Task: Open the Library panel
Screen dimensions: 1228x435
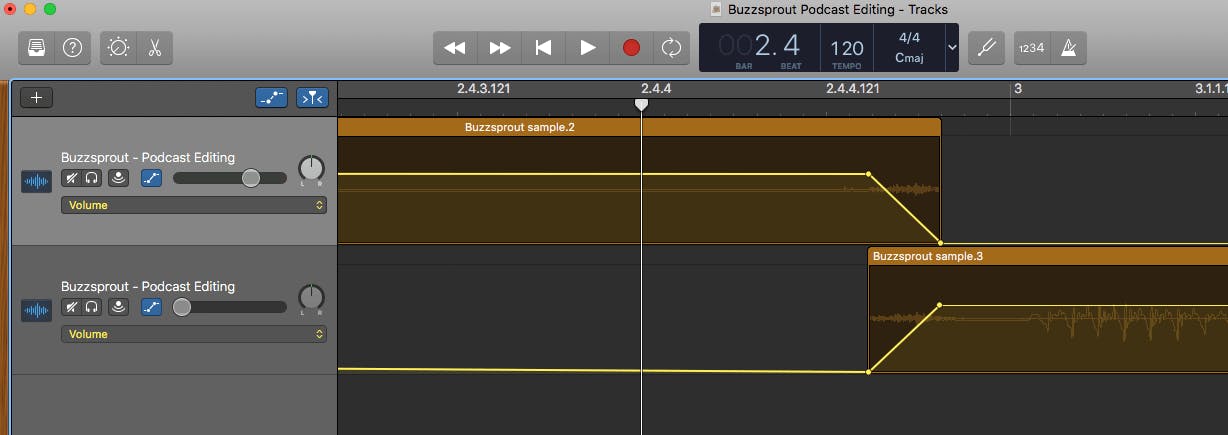Action: coord(37,48)
